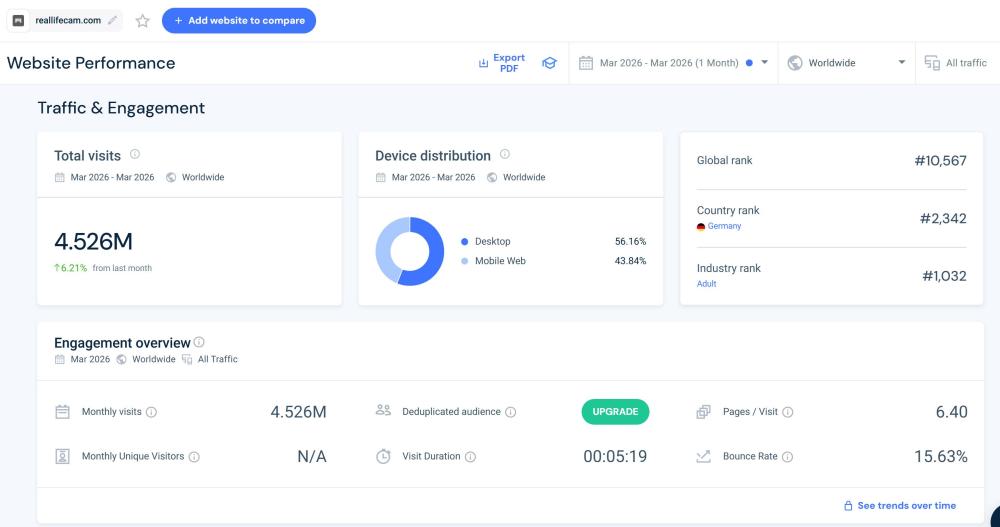Click Export PDF button
The width and height of the screenshot is (1000, 527).
tap(502, 63)
